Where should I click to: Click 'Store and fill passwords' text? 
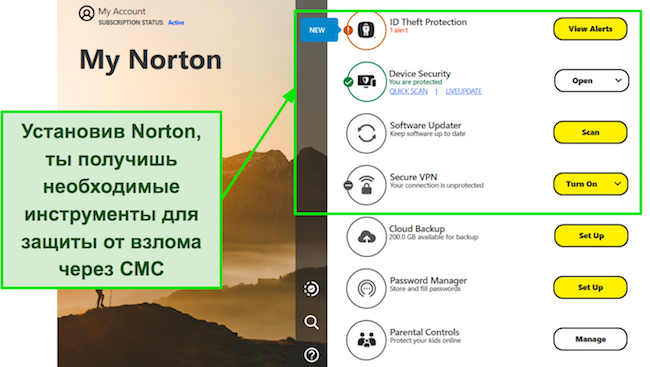tap(425, 289)
